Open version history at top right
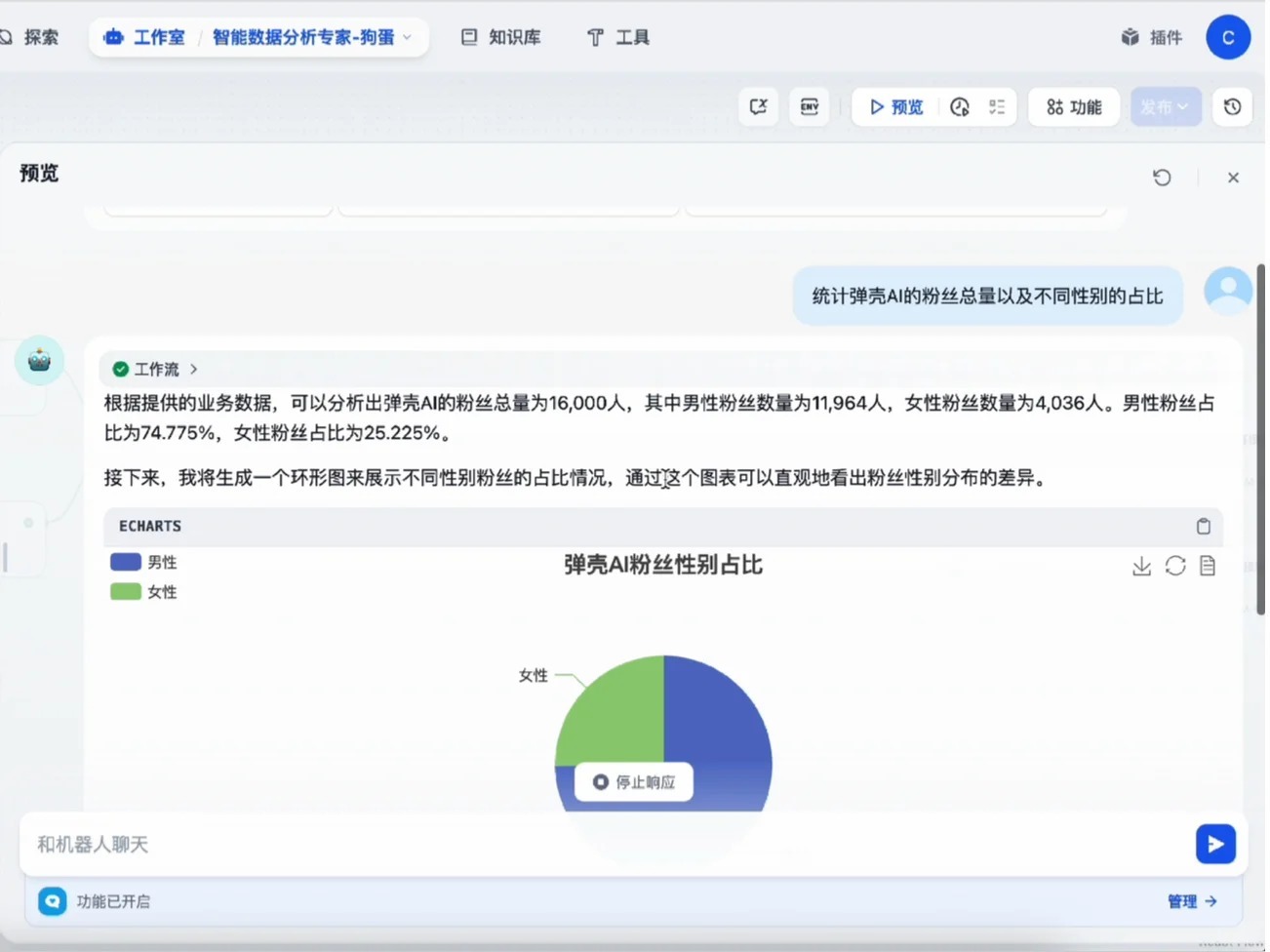Screen dimensions: 1270x952 pyautogui.click(x=1231, y=107)
